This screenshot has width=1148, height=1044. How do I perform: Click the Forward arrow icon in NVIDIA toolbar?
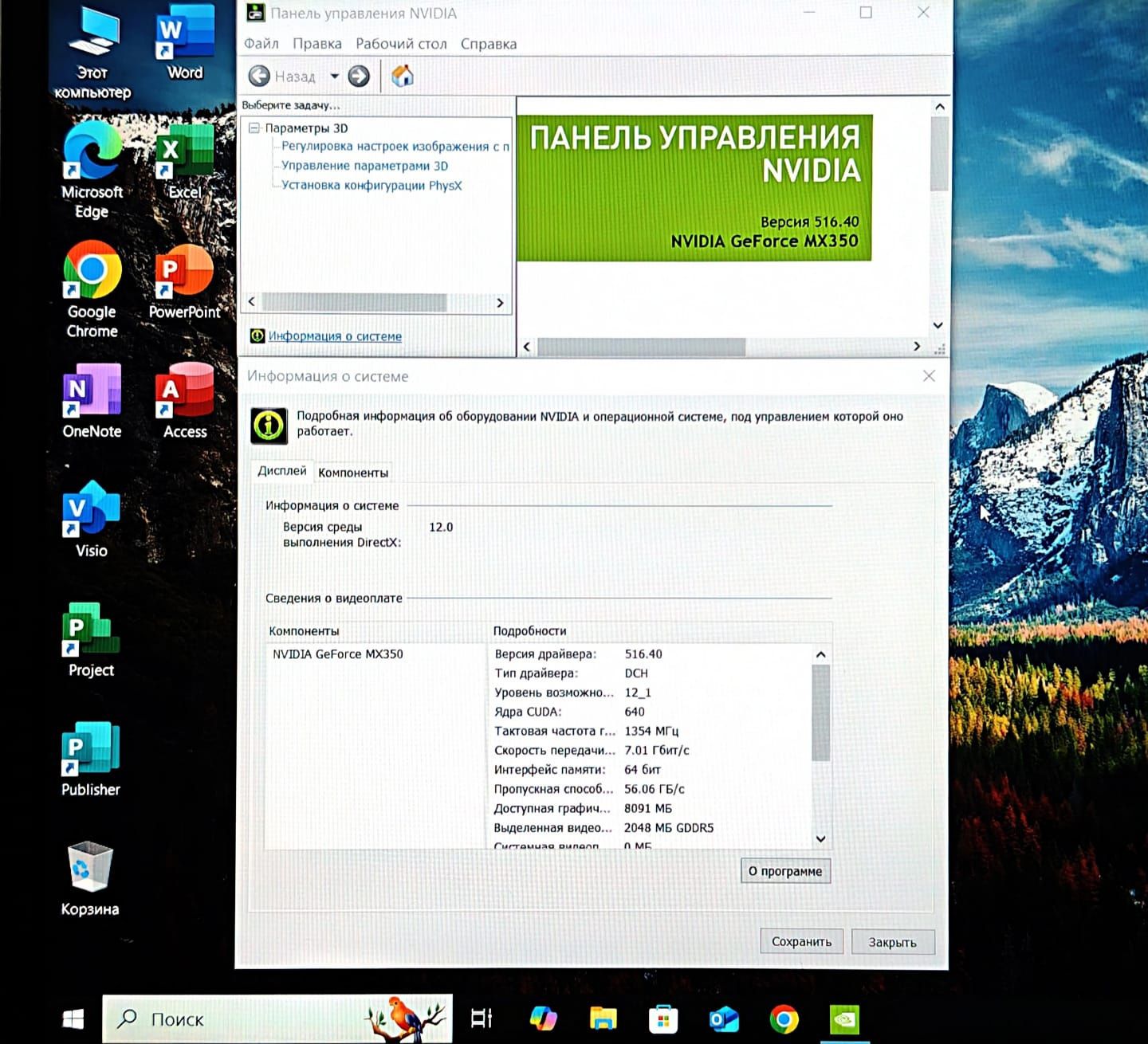tap(359, 76)
